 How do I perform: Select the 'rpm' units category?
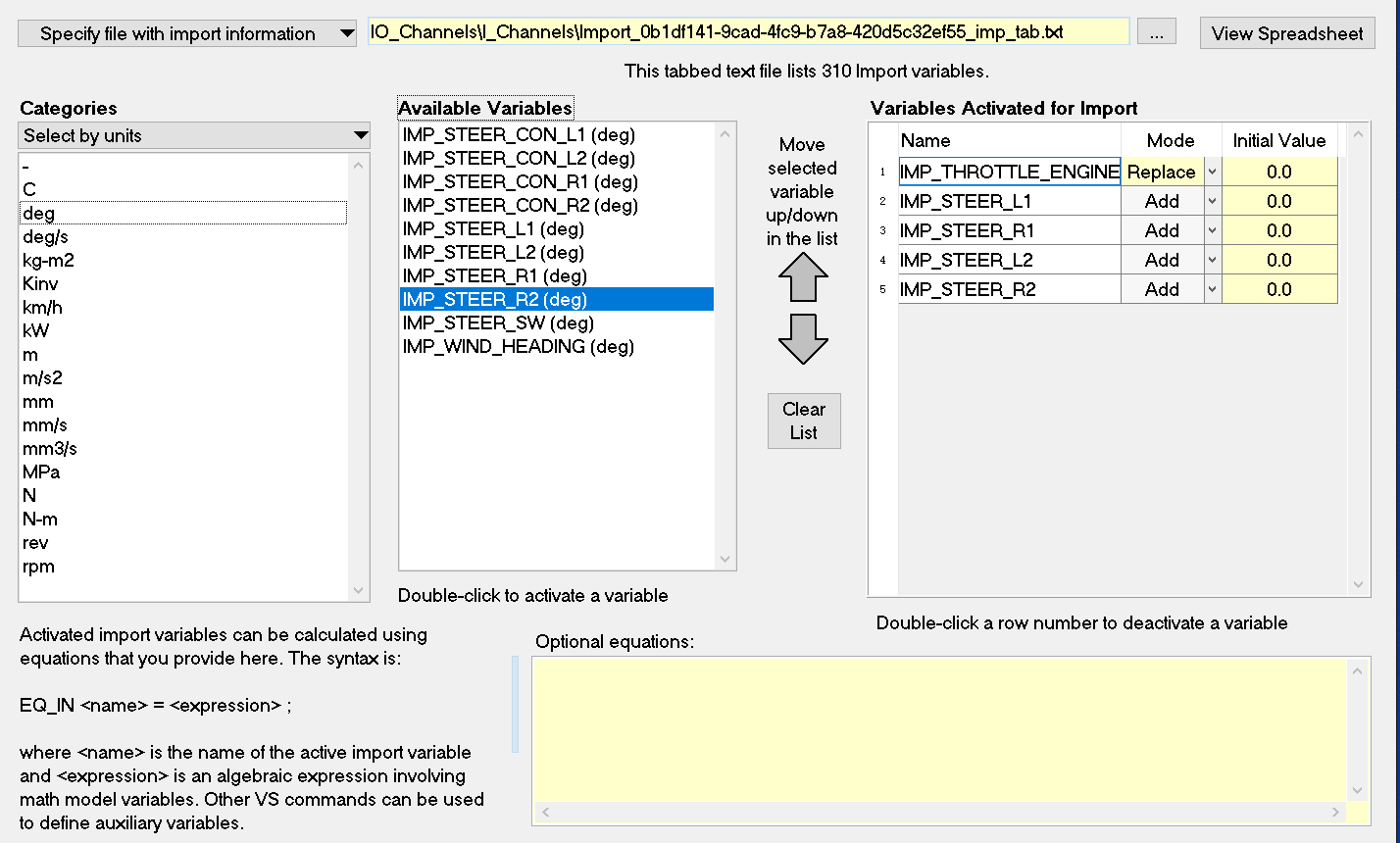coord(183,566)
